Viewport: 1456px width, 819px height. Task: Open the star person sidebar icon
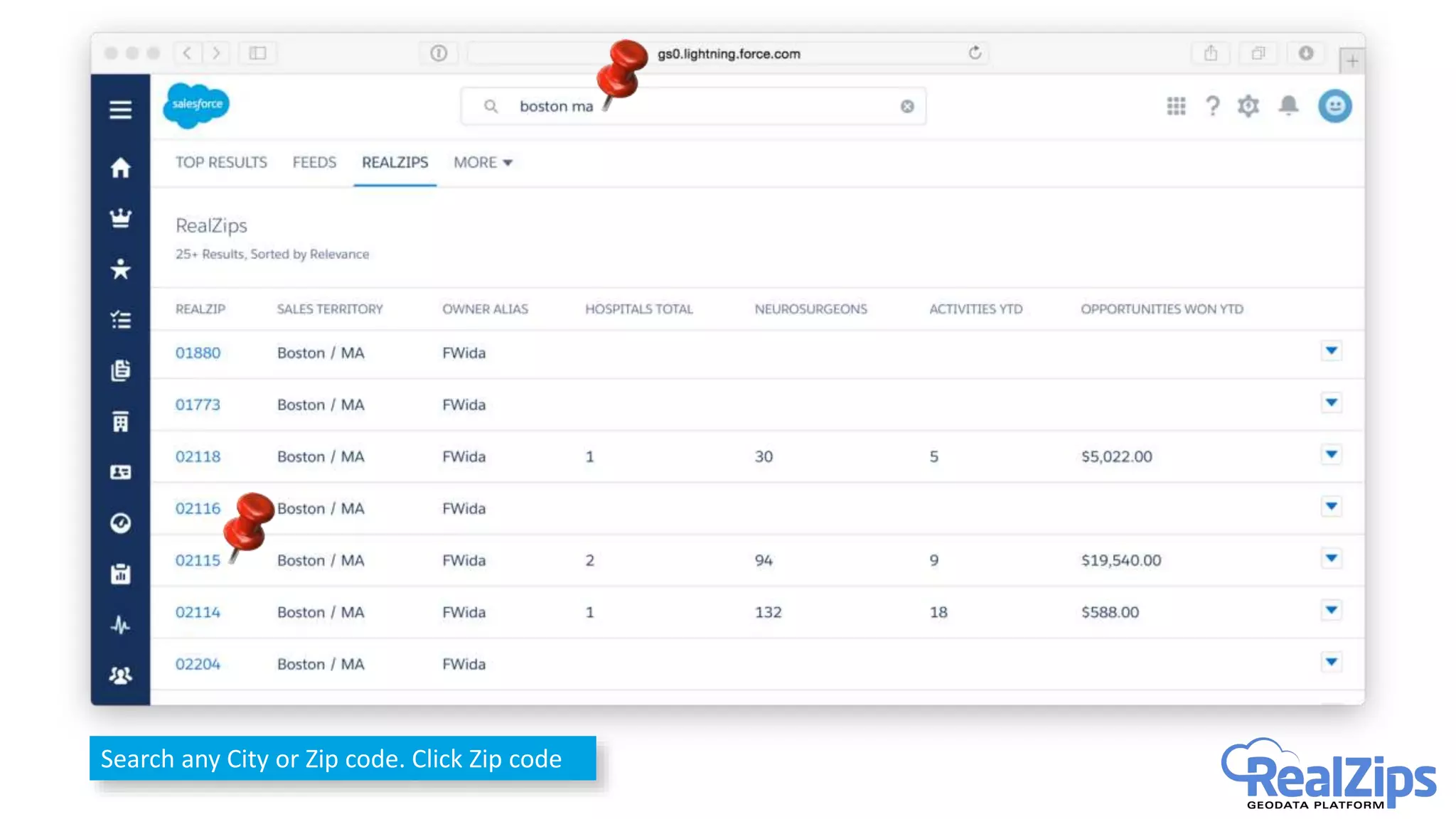pyautogui.click(x=120, y=269)
